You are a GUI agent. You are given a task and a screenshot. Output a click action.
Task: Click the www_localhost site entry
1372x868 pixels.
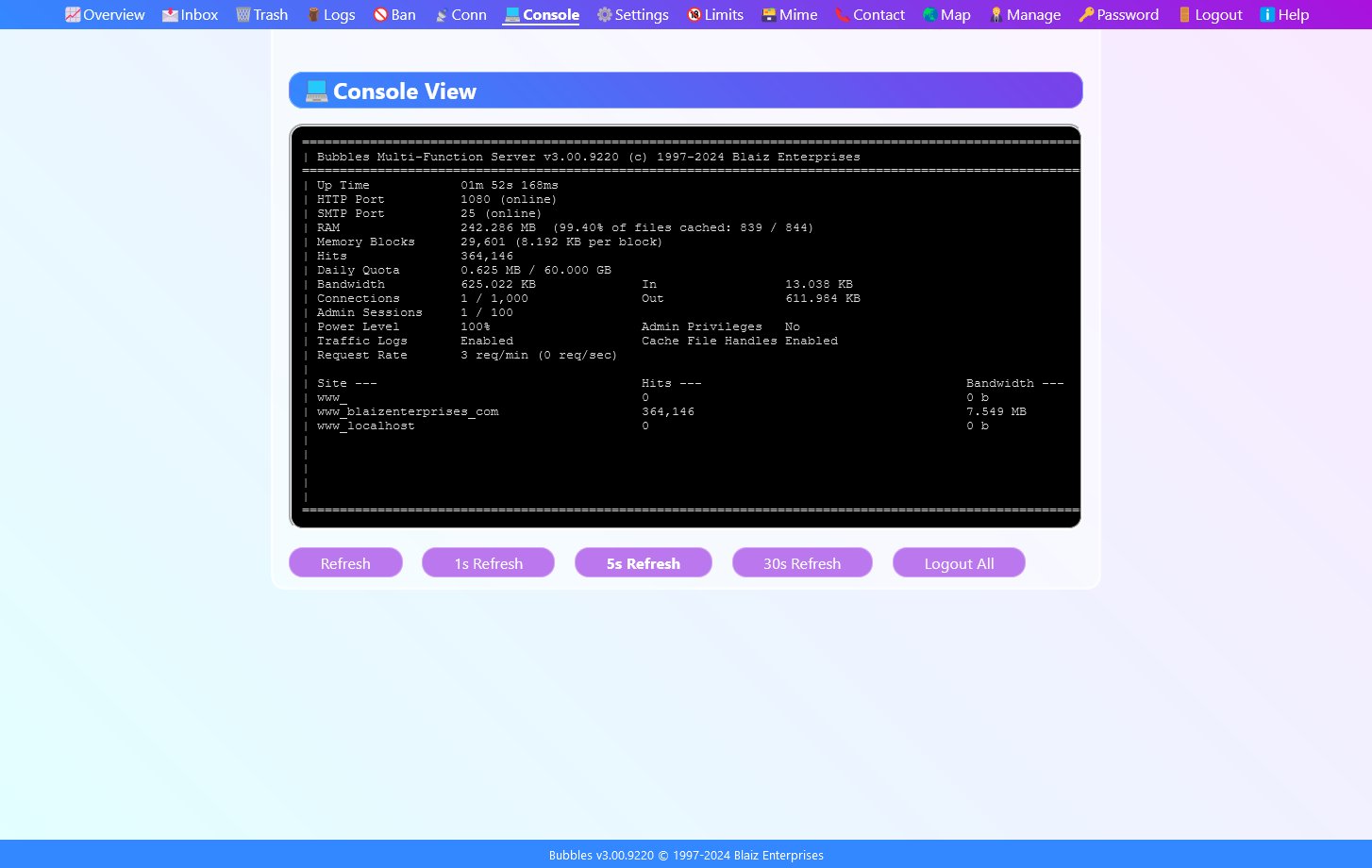(x=366, y=426)
